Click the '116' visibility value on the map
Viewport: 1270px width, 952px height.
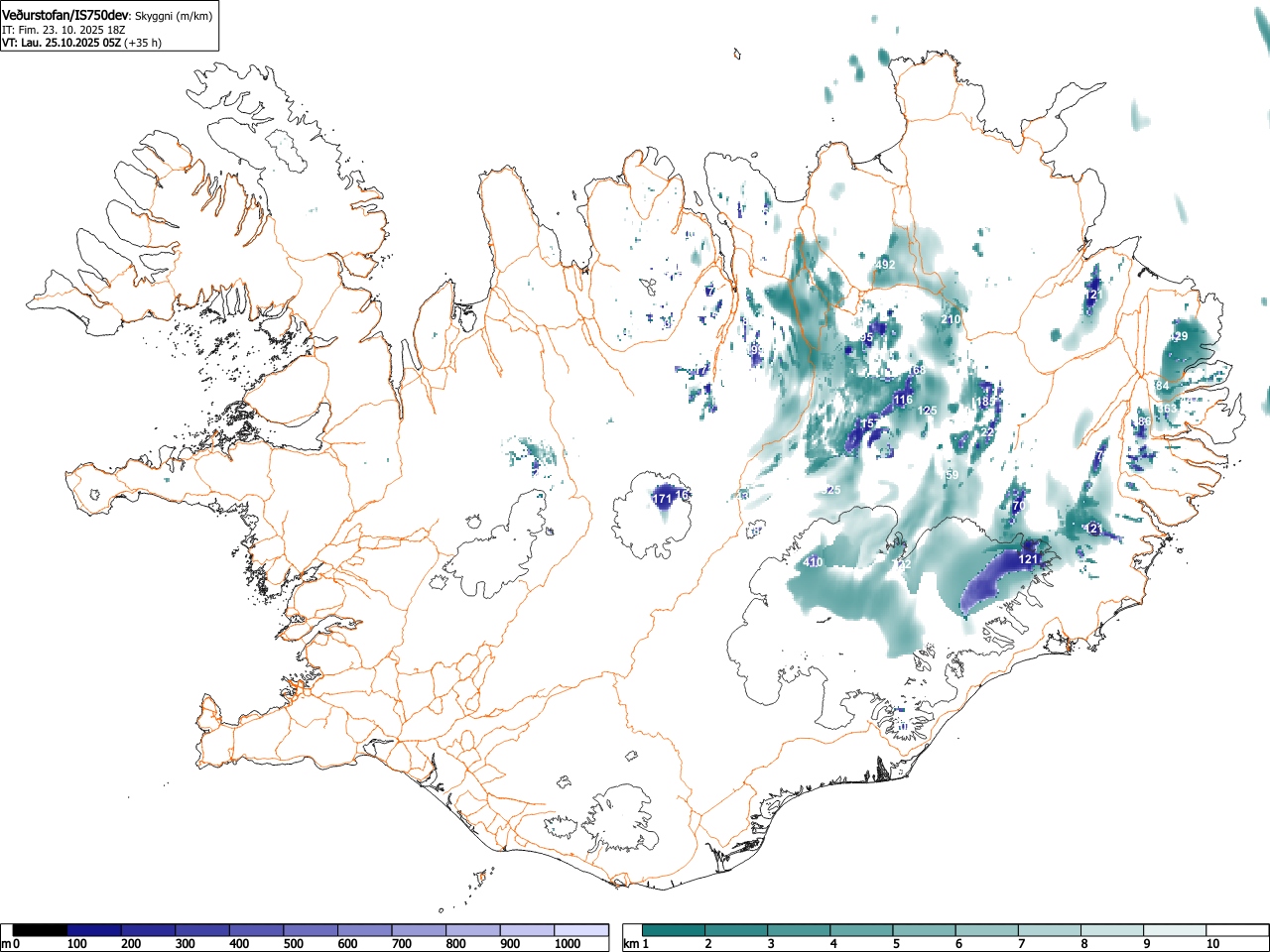903,401
